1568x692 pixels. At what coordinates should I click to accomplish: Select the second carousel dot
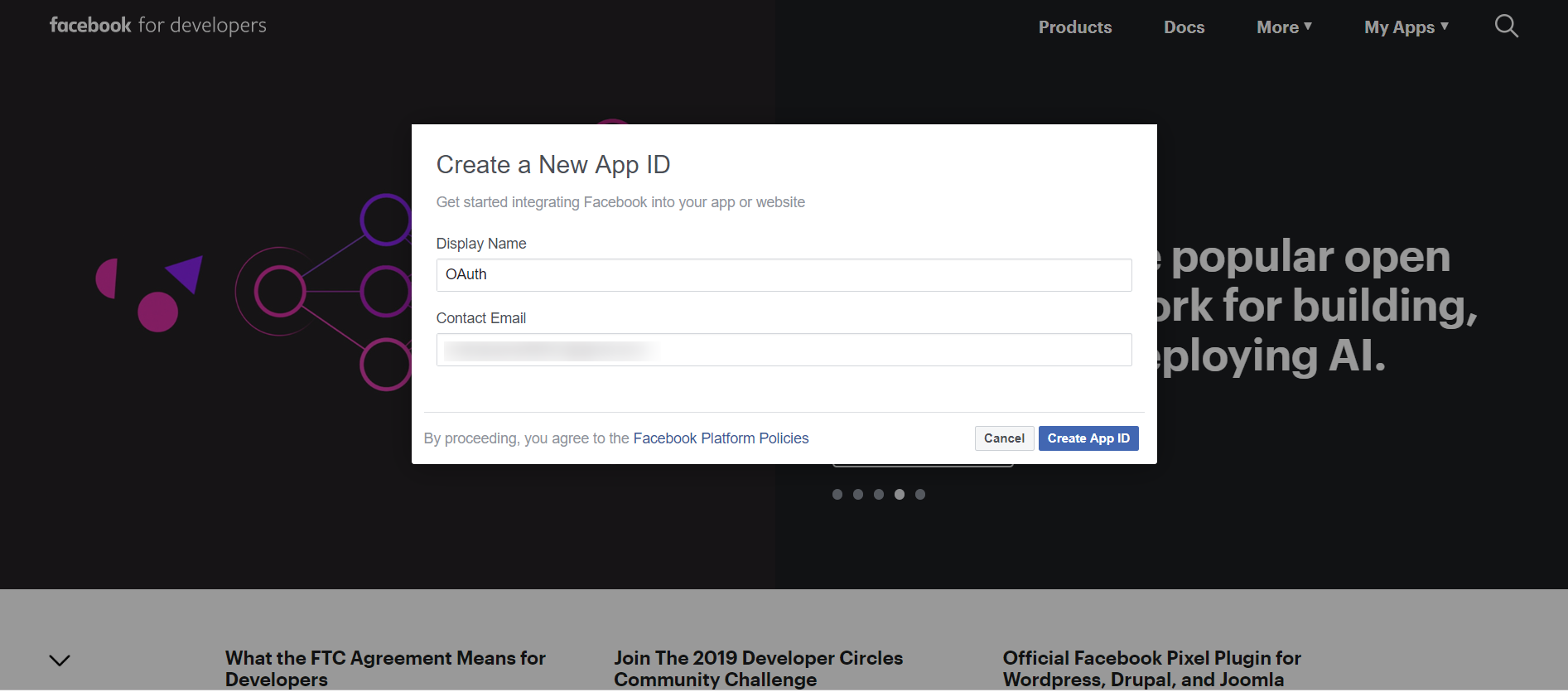tap(858, 495)
